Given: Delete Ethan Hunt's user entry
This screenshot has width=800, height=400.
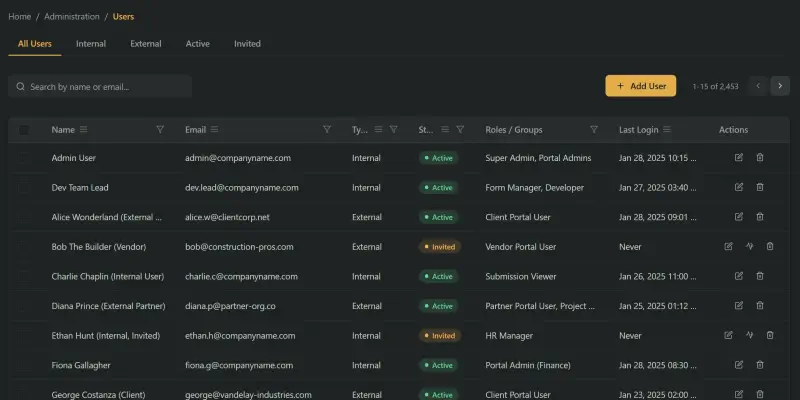Looking at the screenshot, I should 770,336.
